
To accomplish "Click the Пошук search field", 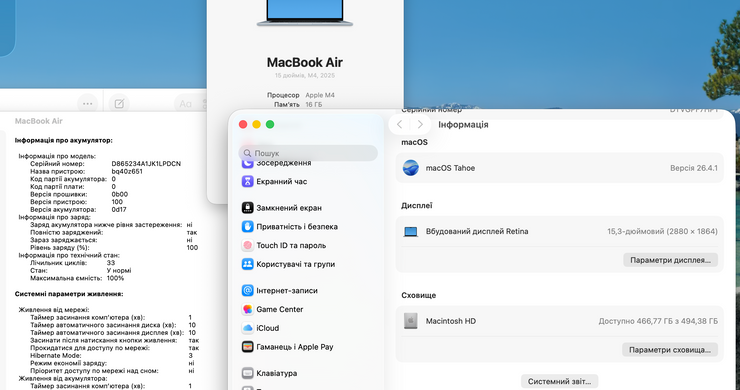I will 308,153.
